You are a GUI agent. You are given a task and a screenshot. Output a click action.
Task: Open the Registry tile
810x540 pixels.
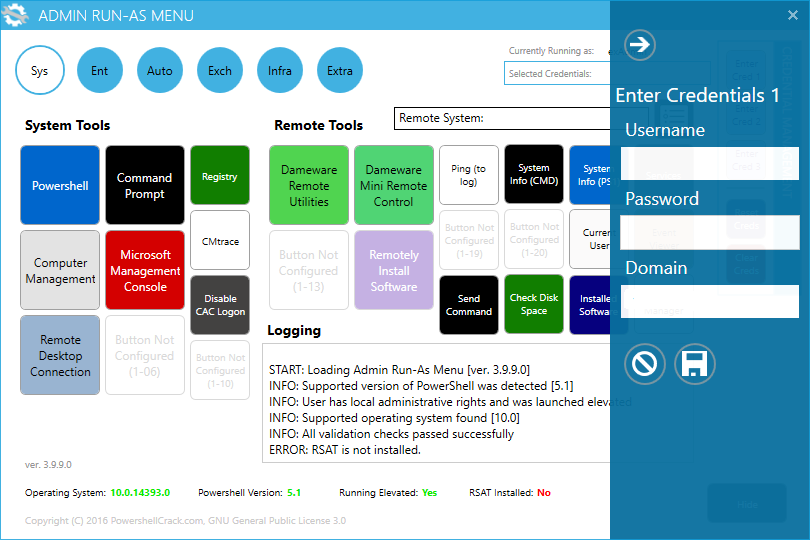220,175
